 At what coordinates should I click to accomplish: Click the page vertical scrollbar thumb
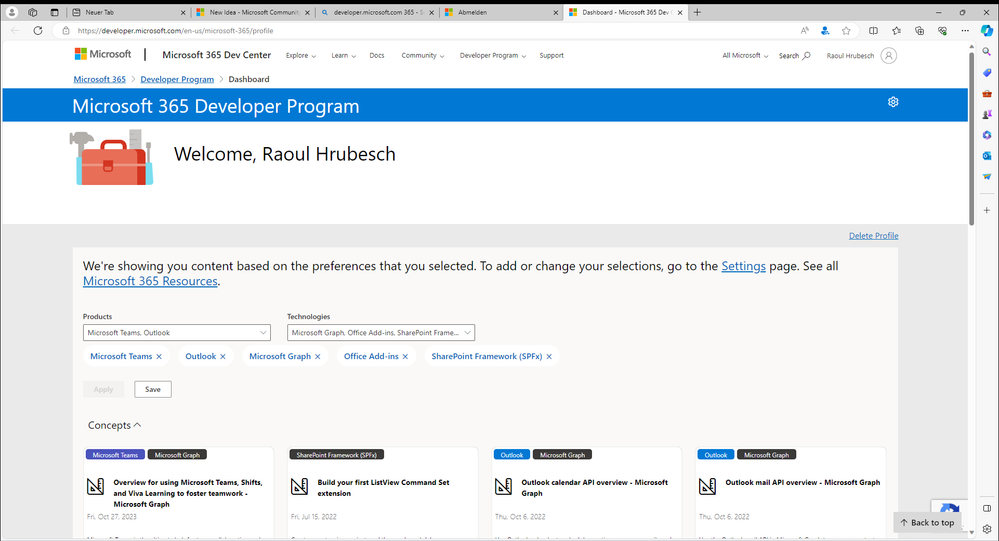click(x=971, y=138)
